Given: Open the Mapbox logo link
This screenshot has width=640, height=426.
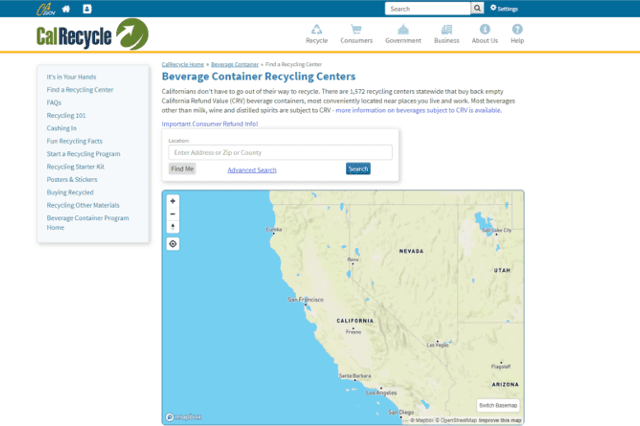Looking at the screenshot, I should 184,417.
